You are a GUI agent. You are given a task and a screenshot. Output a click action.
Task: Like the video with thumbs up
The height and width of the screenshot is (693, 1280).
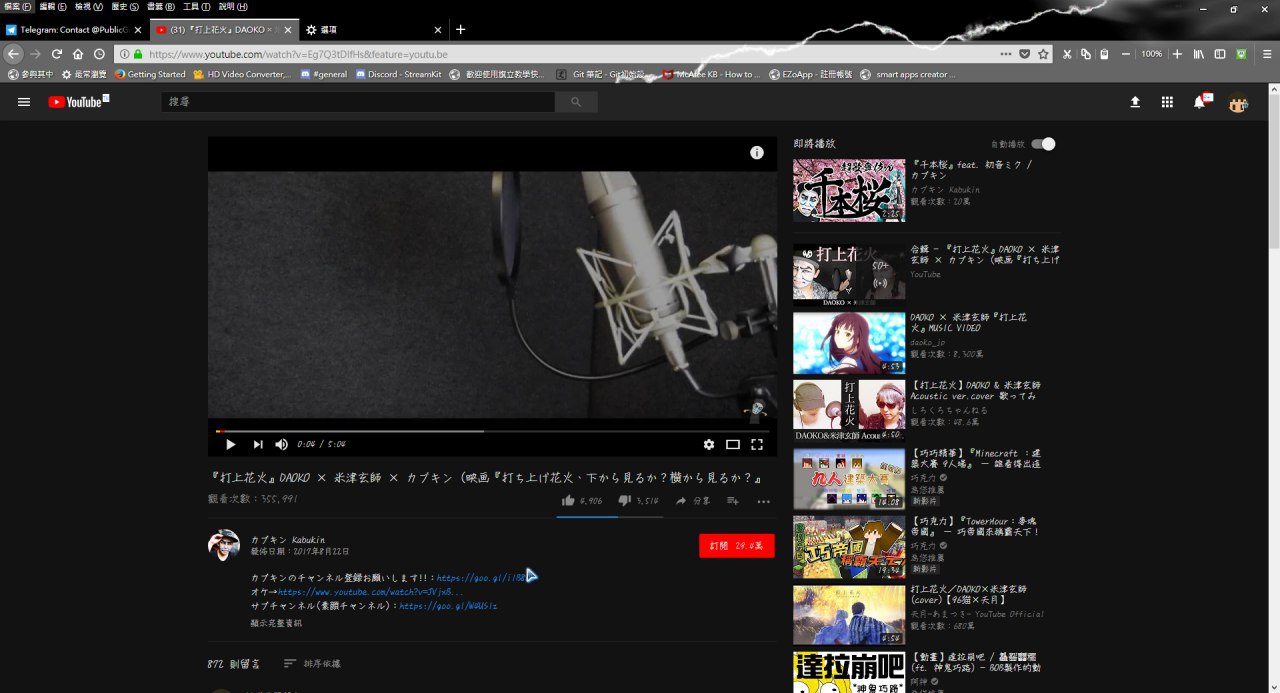tap(568, 501)
